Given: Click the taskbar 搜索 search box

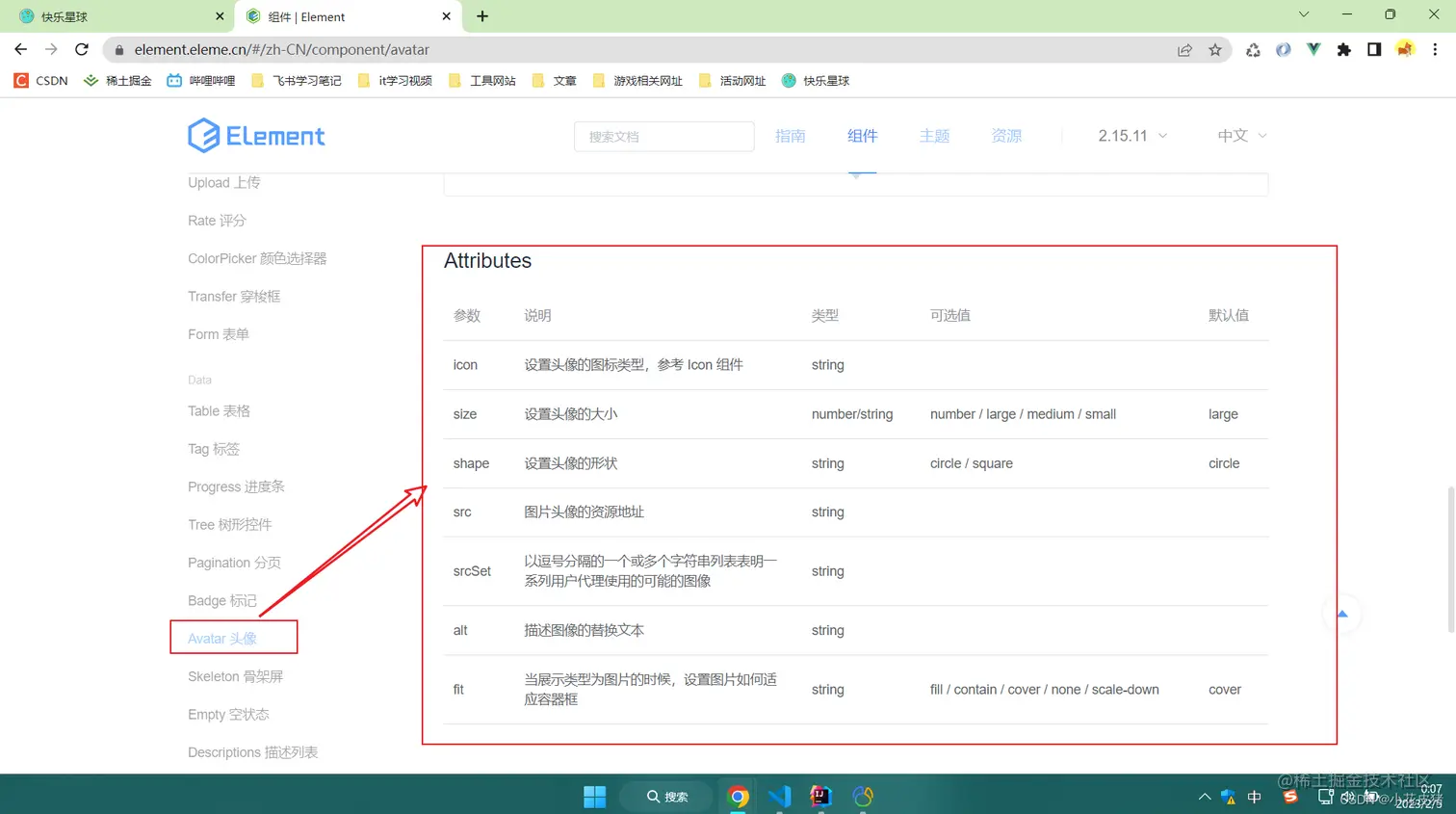Looking at the screenshot, I should click(x=667, y=797).
